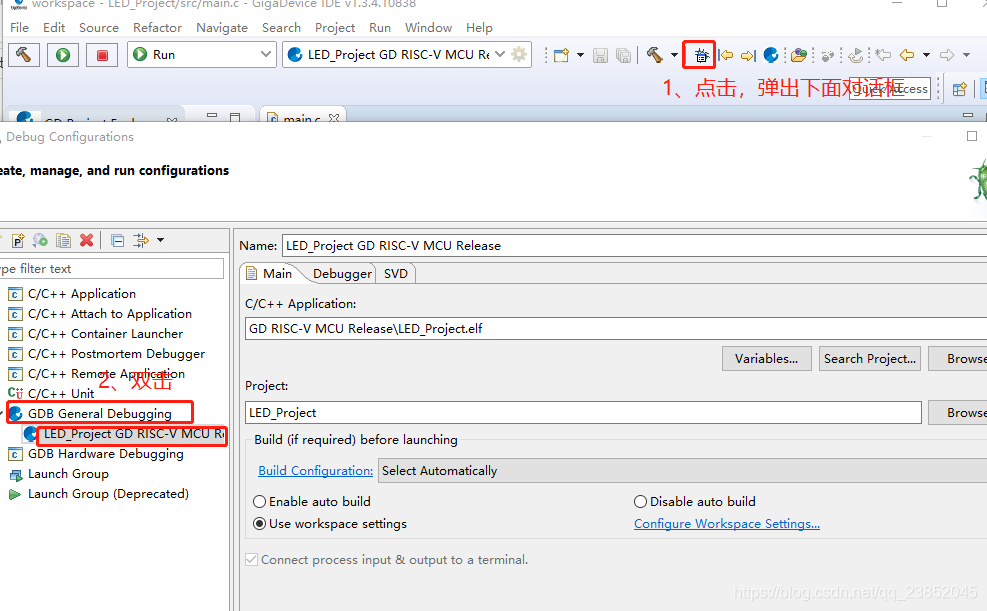Screen dimensions: 987x611
Task: Click the Debug Configurations bug icon
Action: pyautogui.click(x=700, y=56)
